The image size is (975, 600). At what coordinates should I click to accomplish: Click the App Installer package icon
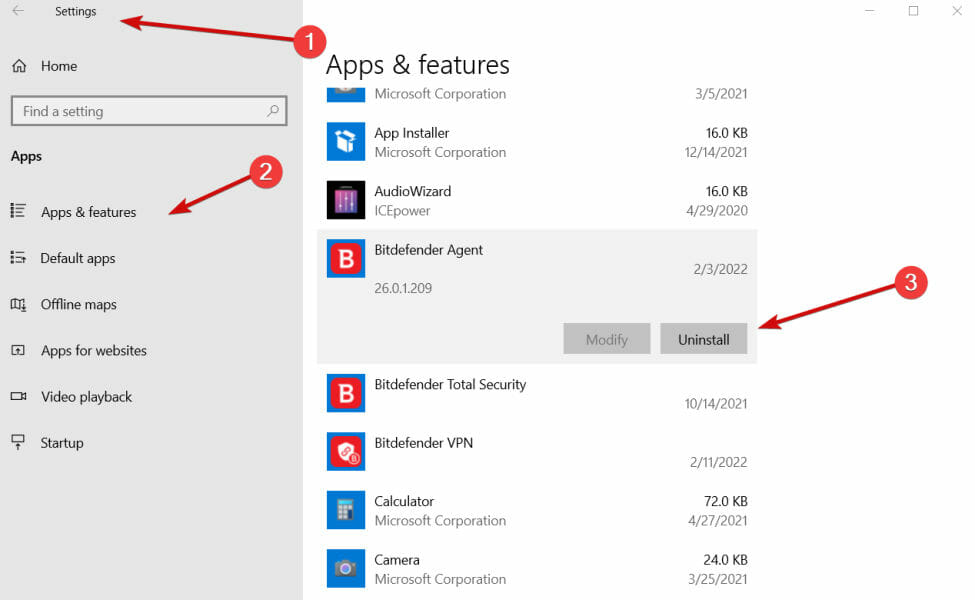pos(346,142)
